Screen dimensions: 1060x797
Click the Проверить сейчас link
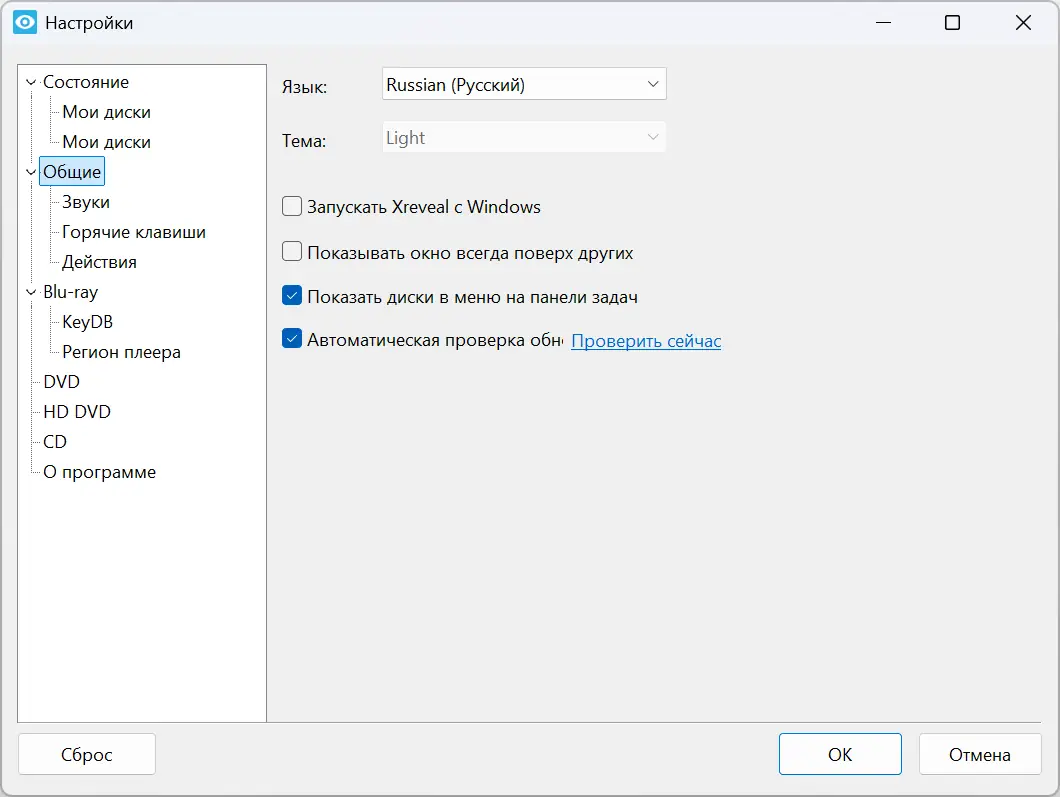[x=646, y=341]
